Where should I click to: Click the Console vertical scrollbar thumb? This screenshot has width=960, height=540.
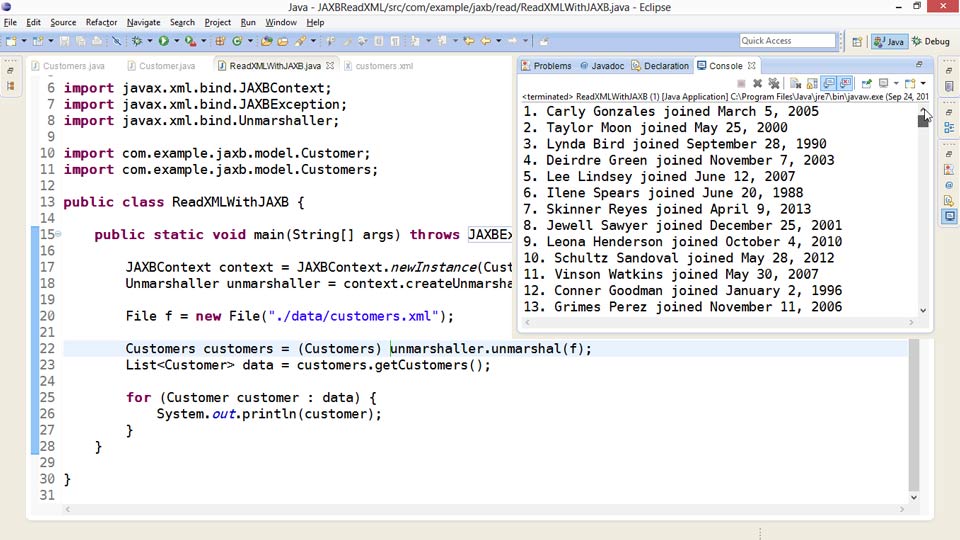coord(923,120)
